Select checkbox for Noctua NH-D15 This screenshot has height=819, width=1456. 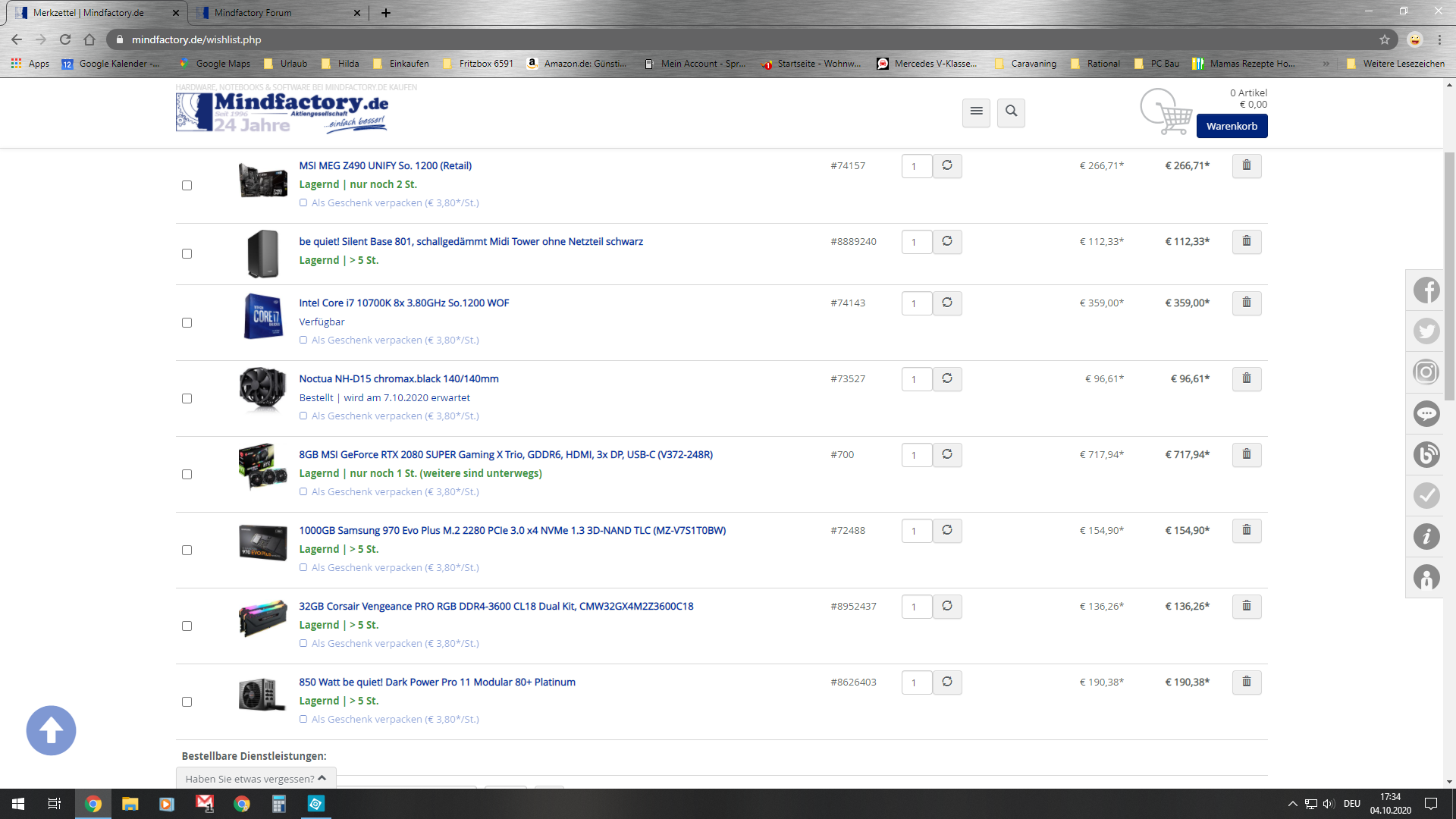[187, 399]
